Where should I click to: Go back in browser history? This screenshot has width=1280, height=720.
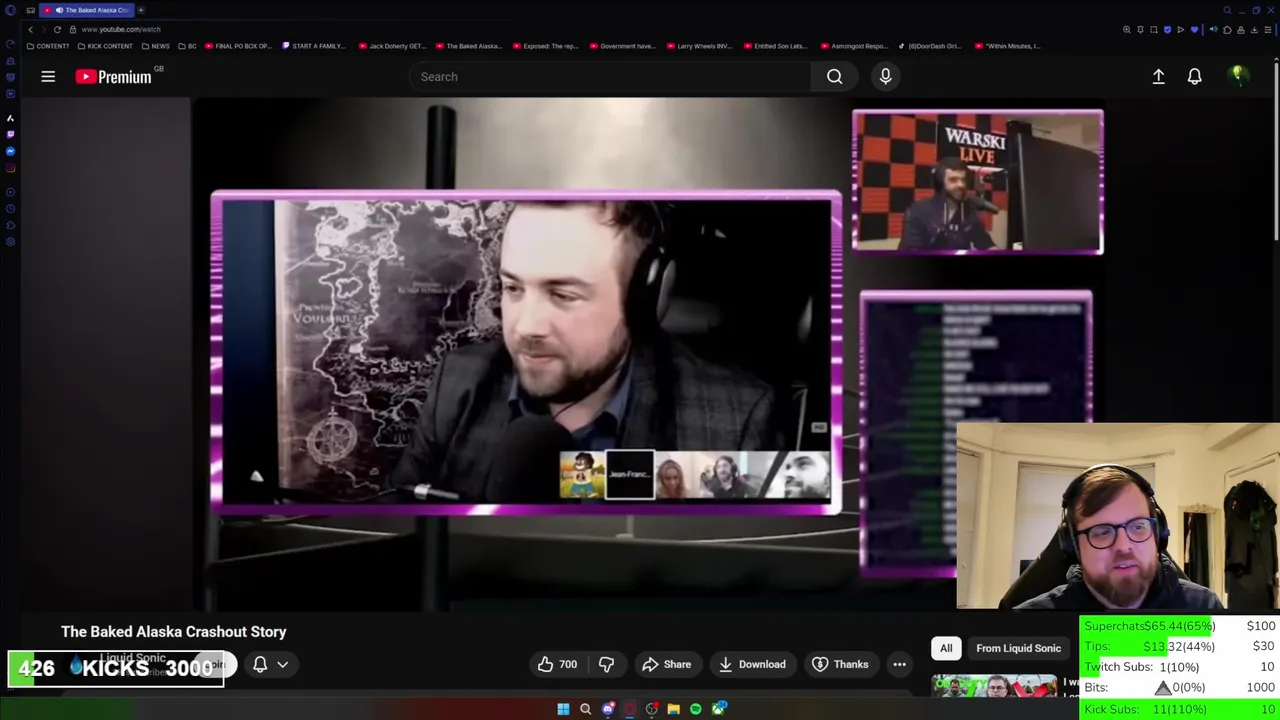click(30, 29)
